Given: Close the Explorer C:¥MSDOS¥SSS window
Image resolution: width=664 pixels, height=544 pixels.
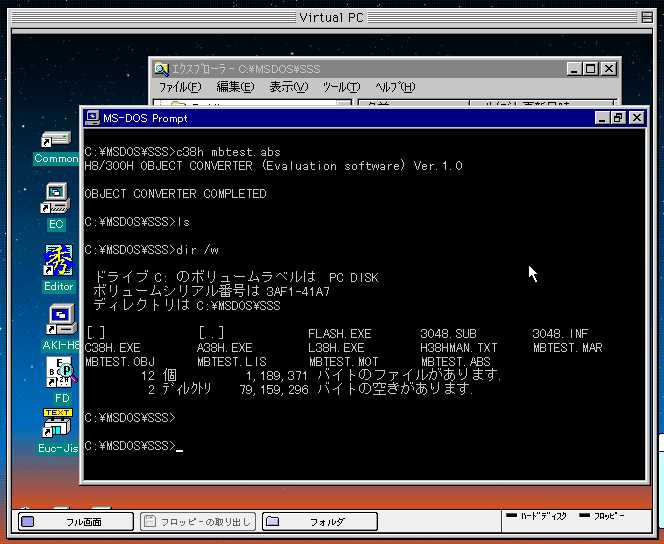Looking at the screenshot, I should coord(609,69).
